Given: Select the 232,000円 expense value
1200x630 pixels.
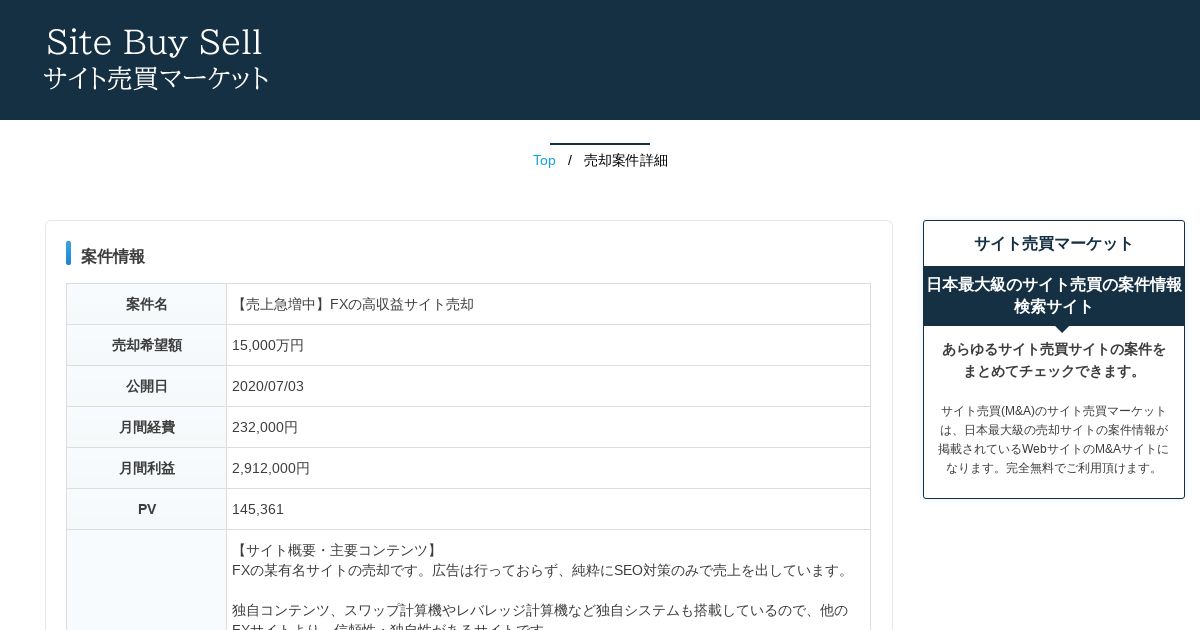Looking at the screenshot, I should pos(265,427).
